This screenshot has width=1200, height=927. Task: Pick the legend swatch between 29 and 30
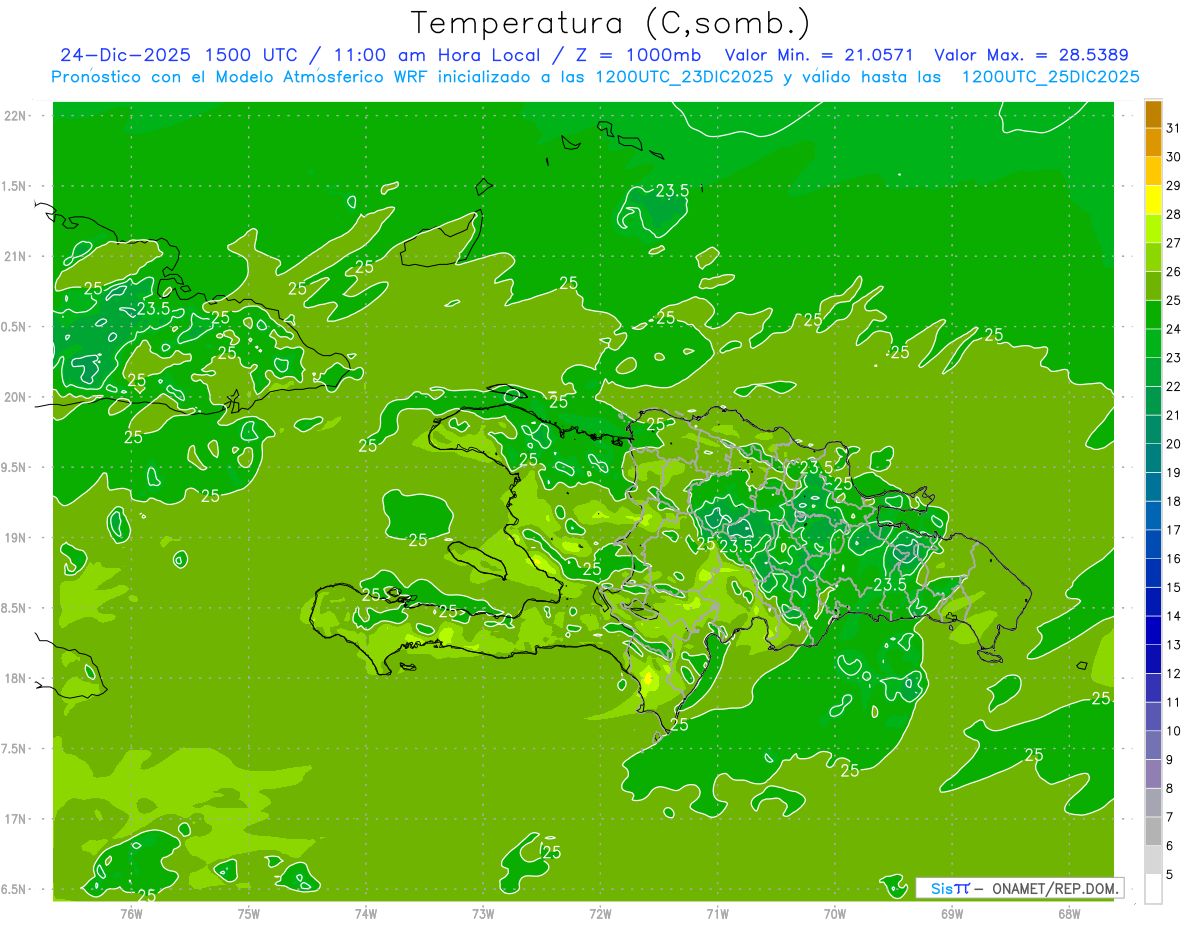(x=1153, y=171)
